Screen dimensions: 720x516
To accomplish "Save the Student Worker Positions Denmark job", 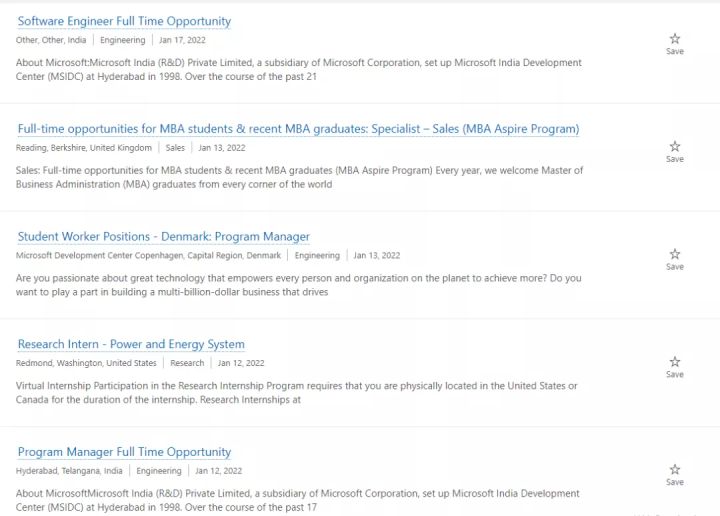I will point(675,256).
